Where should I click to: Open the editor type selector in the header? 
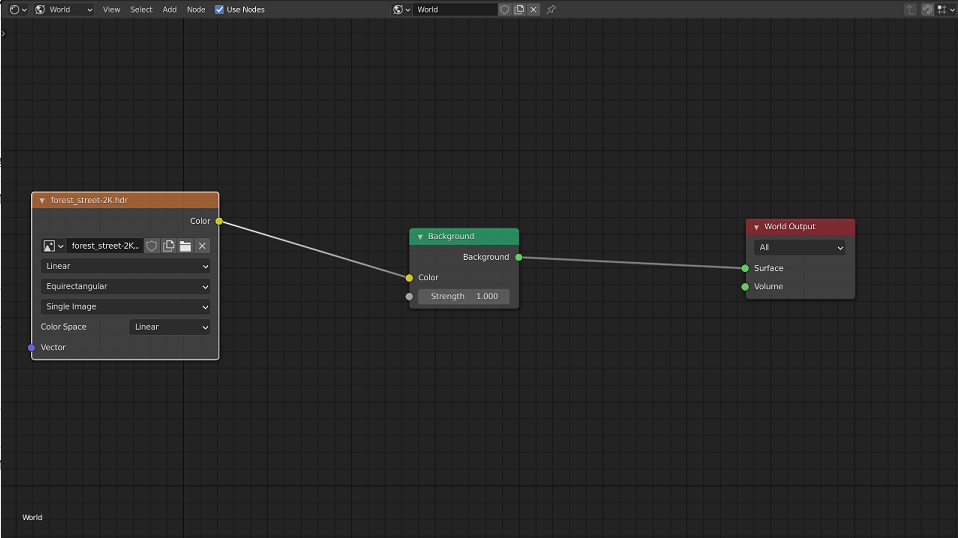pos(18,9)
